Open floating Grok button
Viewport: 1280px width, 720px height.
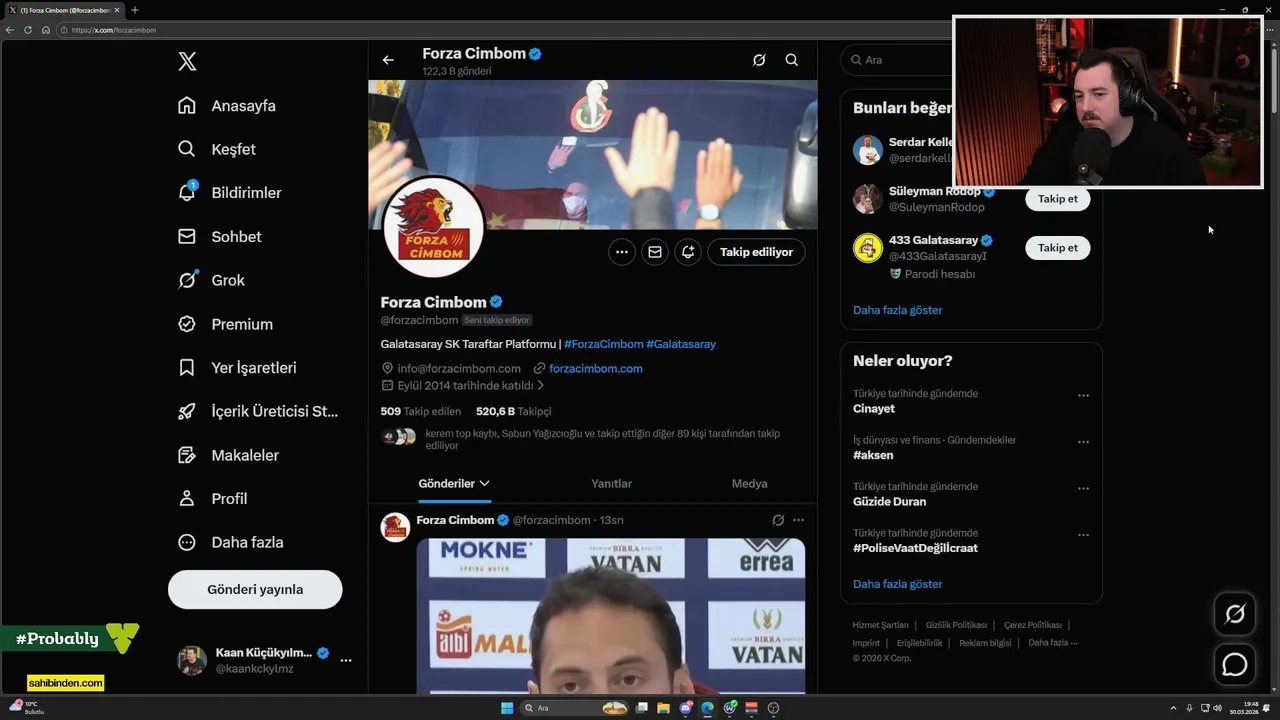pos(1235,614)
